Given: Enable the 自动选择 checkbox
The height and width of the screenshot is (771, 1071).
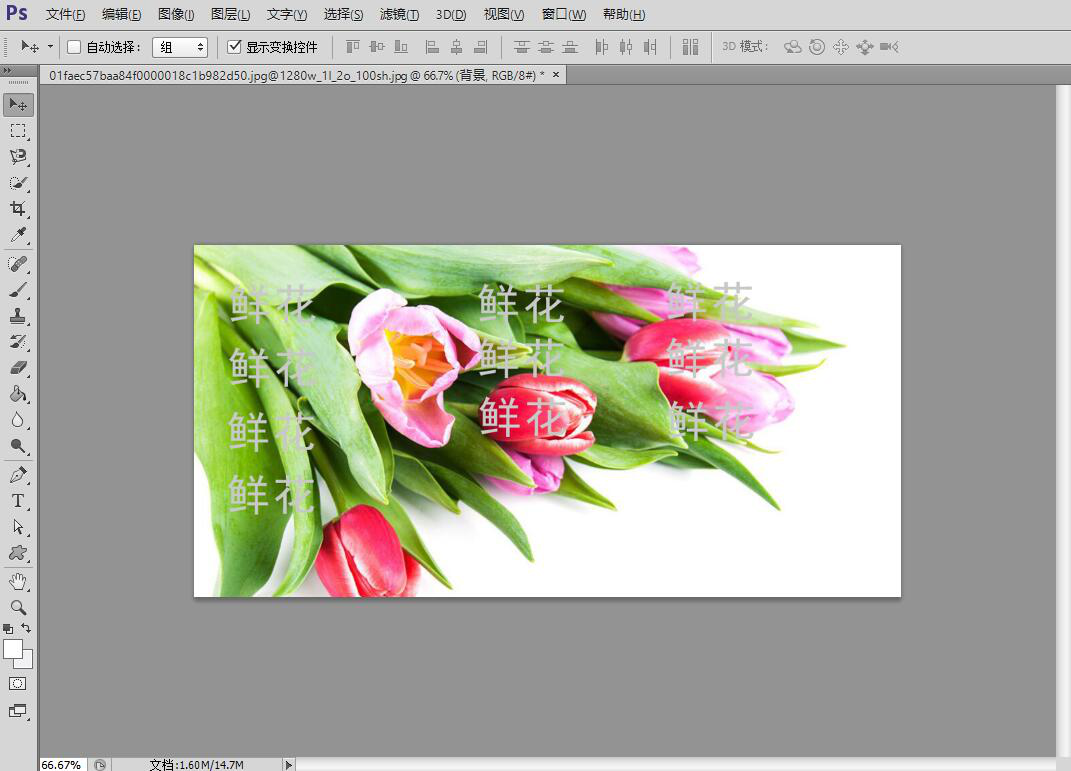Looking at the screenshot, I should 74,47.
